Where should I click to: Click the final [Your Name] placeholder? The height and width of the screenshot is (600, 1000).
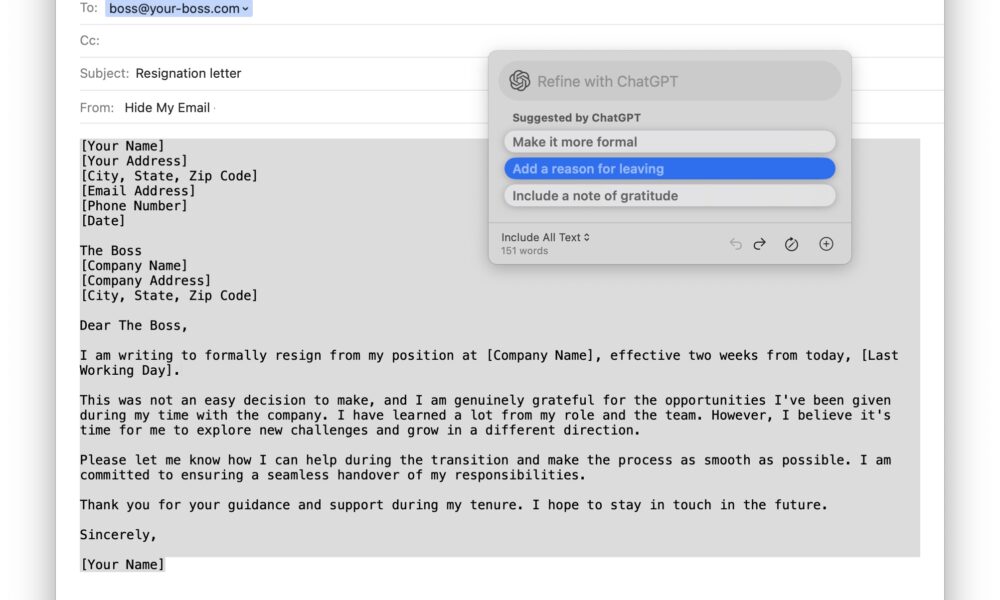click(122, 565)
